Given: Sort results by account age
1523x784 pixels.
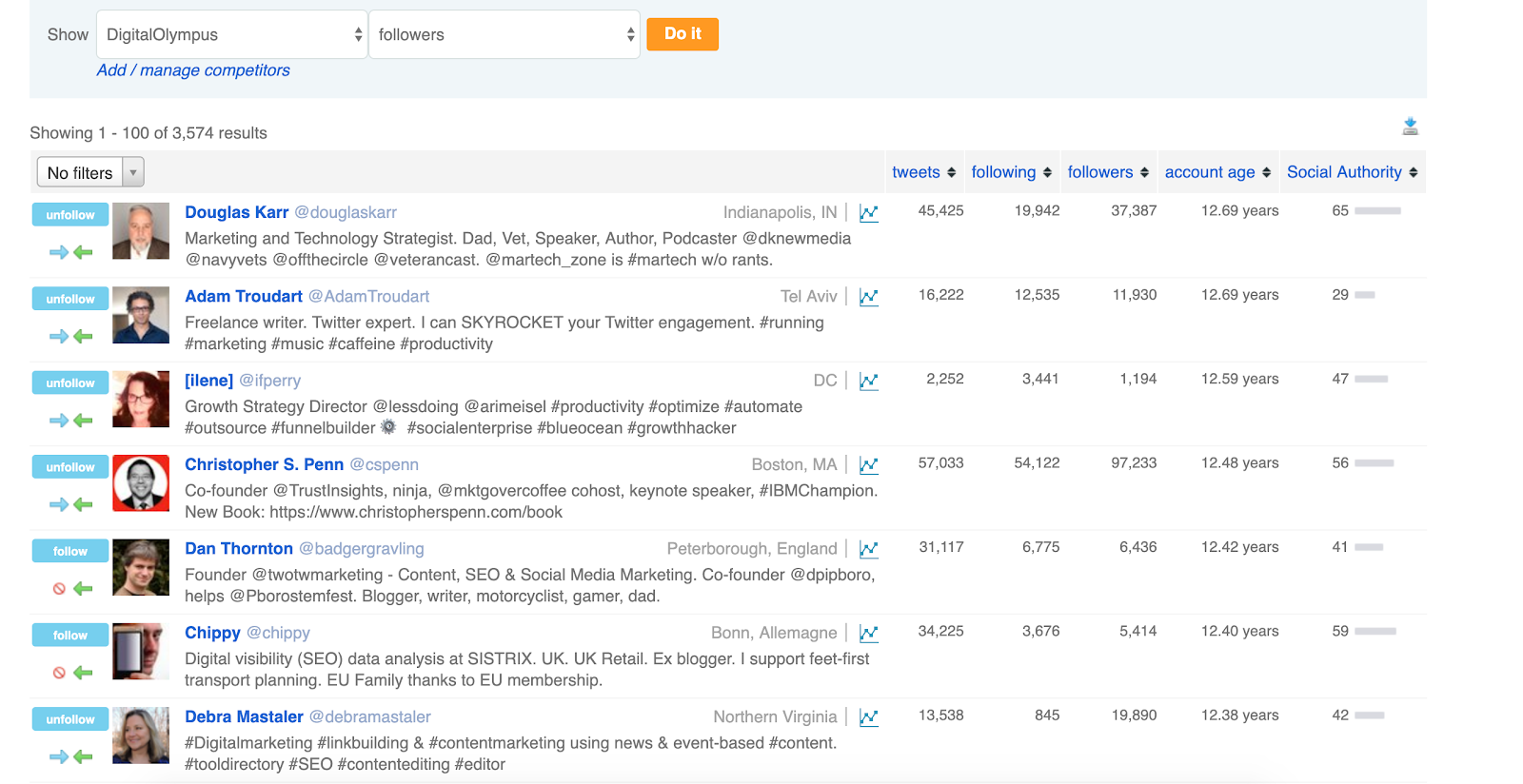Looking at the screenshot, I should pos(1217,172).
